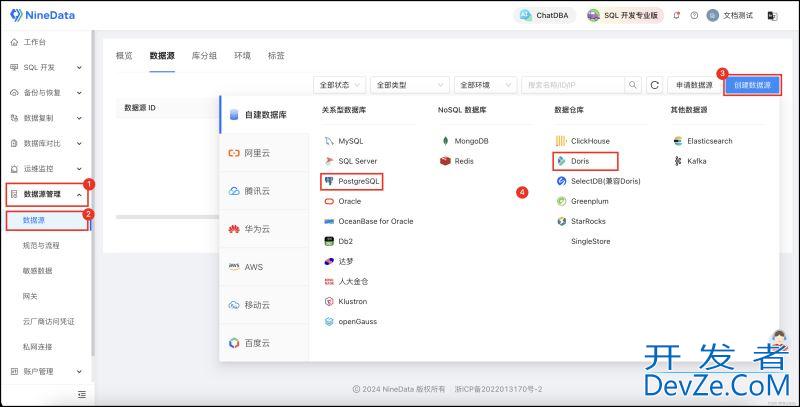Select 百度云 category
The width and height of the screenshot is (800, 407).
coord(264,343)
